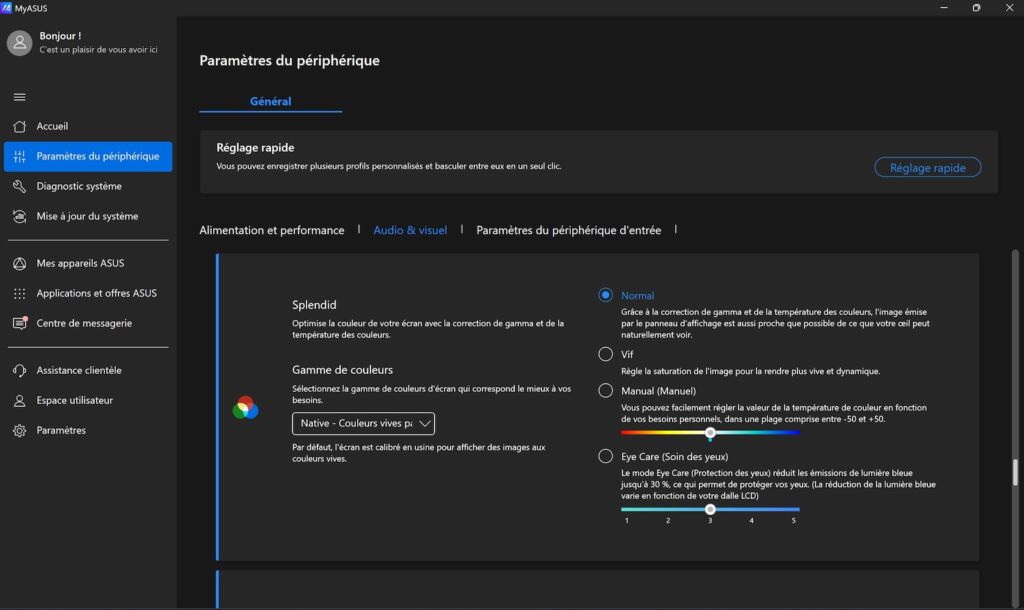The height and width of the screenshot is (610, 1024).
Task: Select the Manual (Manuel) radio option
Action: [605, 390]
